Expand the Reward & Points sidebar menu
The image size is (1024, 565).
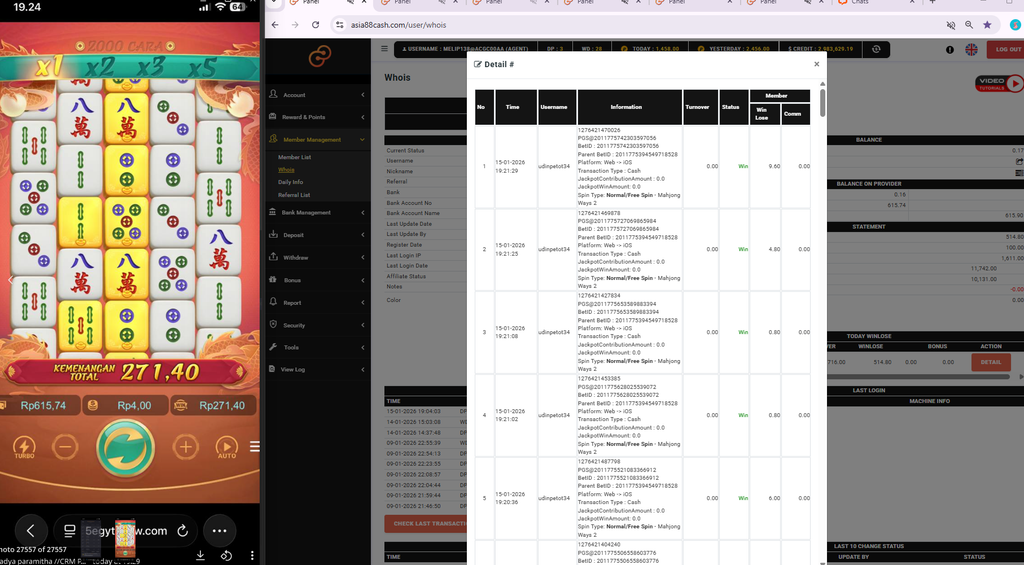pyautogui.click(x=318, y=117)
